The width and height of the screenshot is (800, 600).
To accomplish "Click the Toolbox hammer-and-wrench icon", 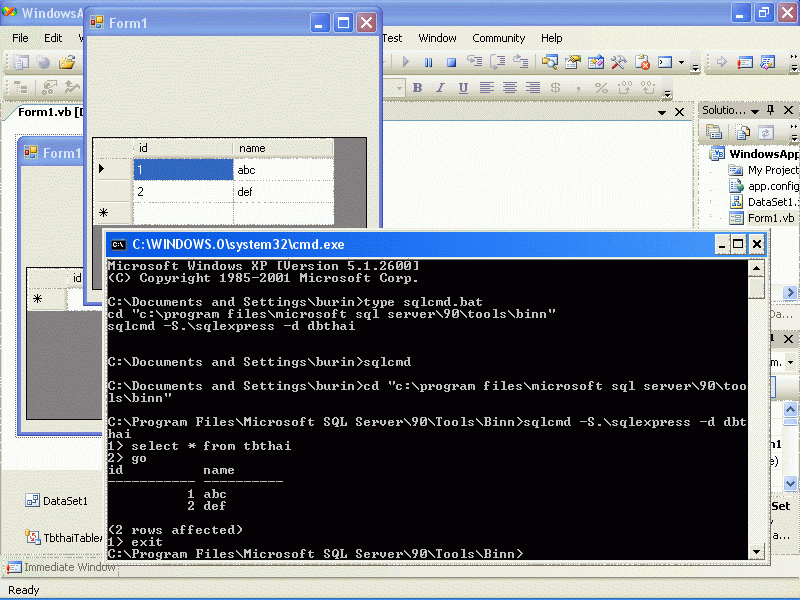I will (x=618, y=62).
